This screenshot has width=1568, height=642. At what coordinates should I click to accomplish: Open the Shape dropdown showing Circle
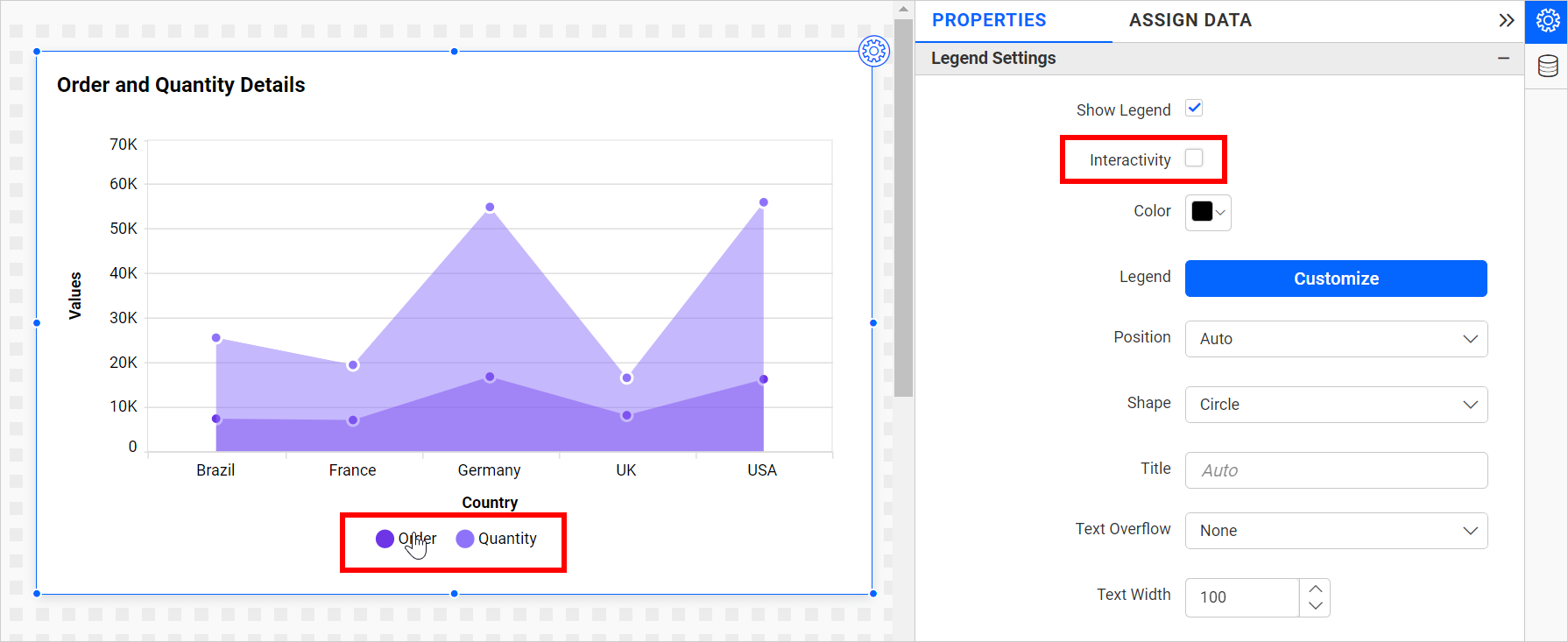tap(1335, 405)
